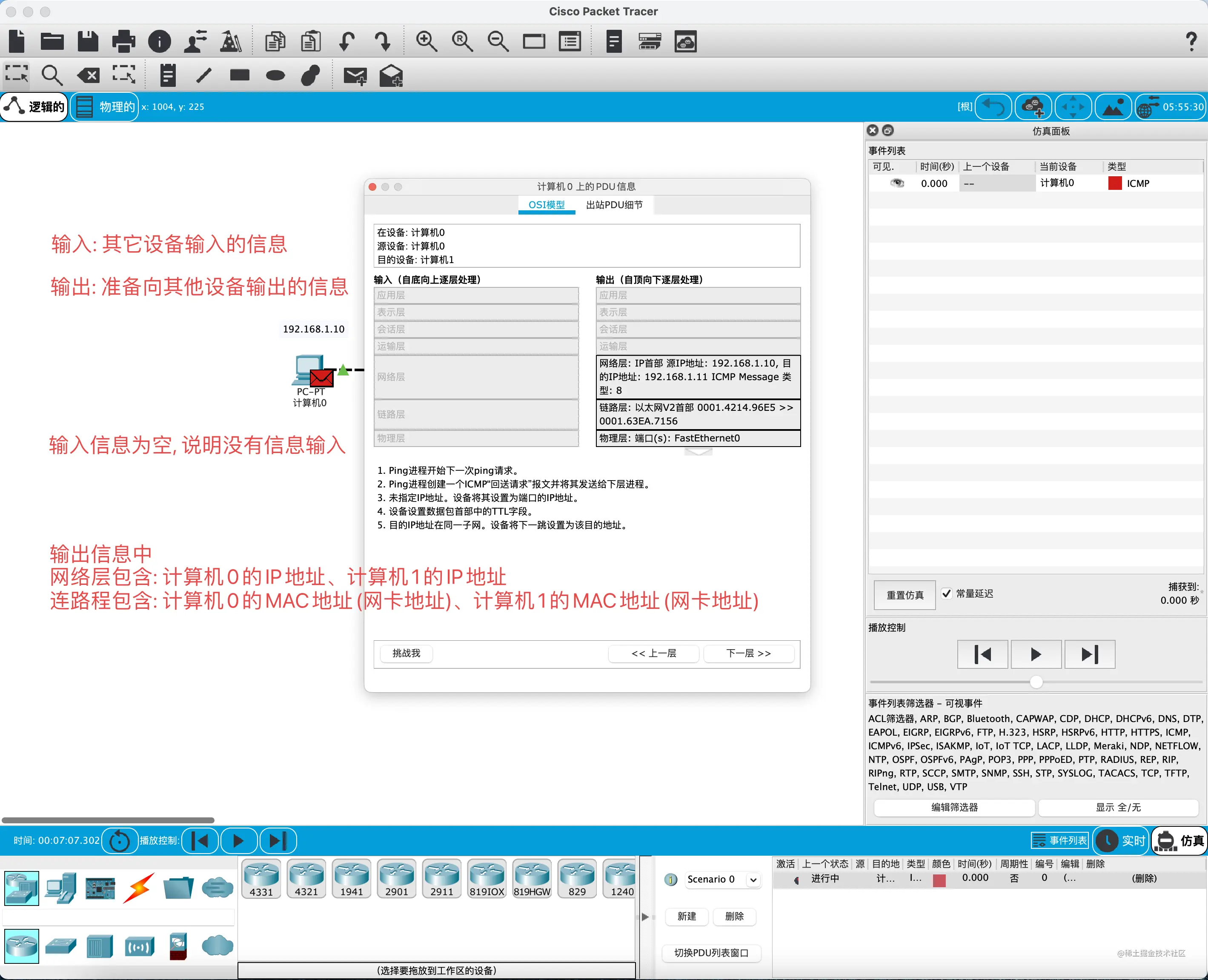The height and width of the screenshot is (980, 1208).
Task: Open the folder icon in toolbar
Action: coord(52,41)
